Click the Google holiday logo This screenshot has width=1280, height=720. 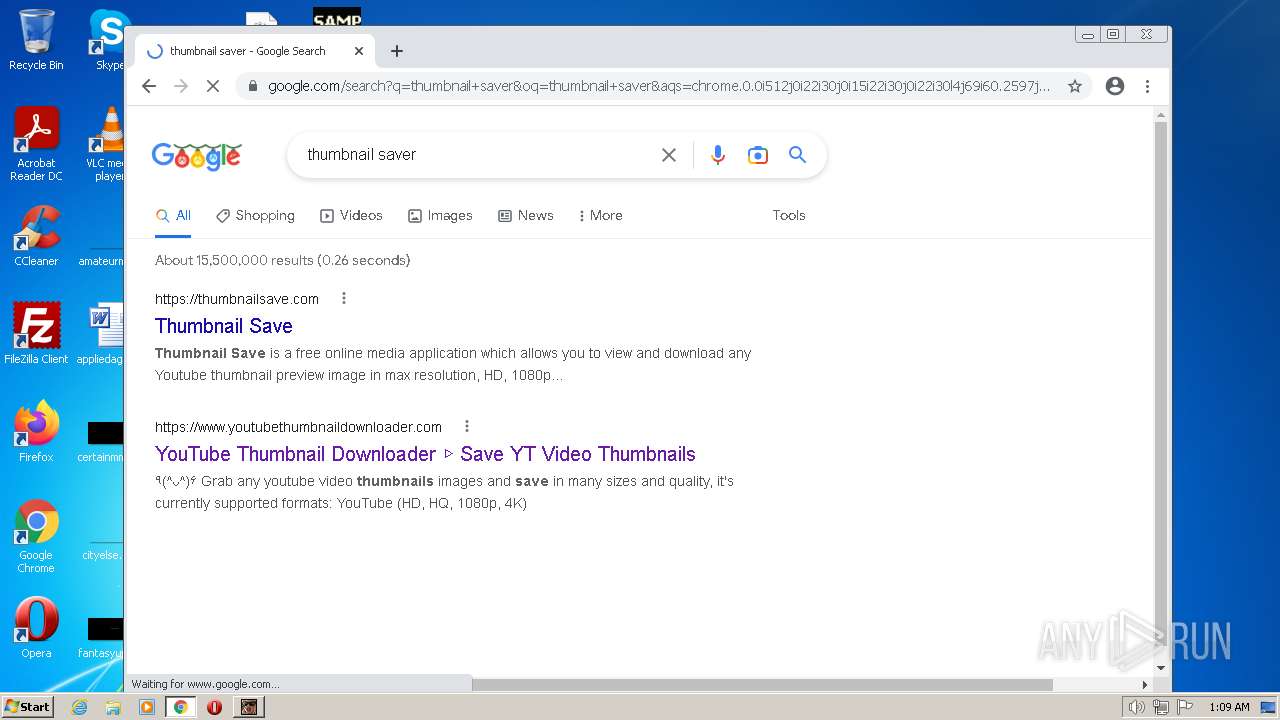pos(196,156)
